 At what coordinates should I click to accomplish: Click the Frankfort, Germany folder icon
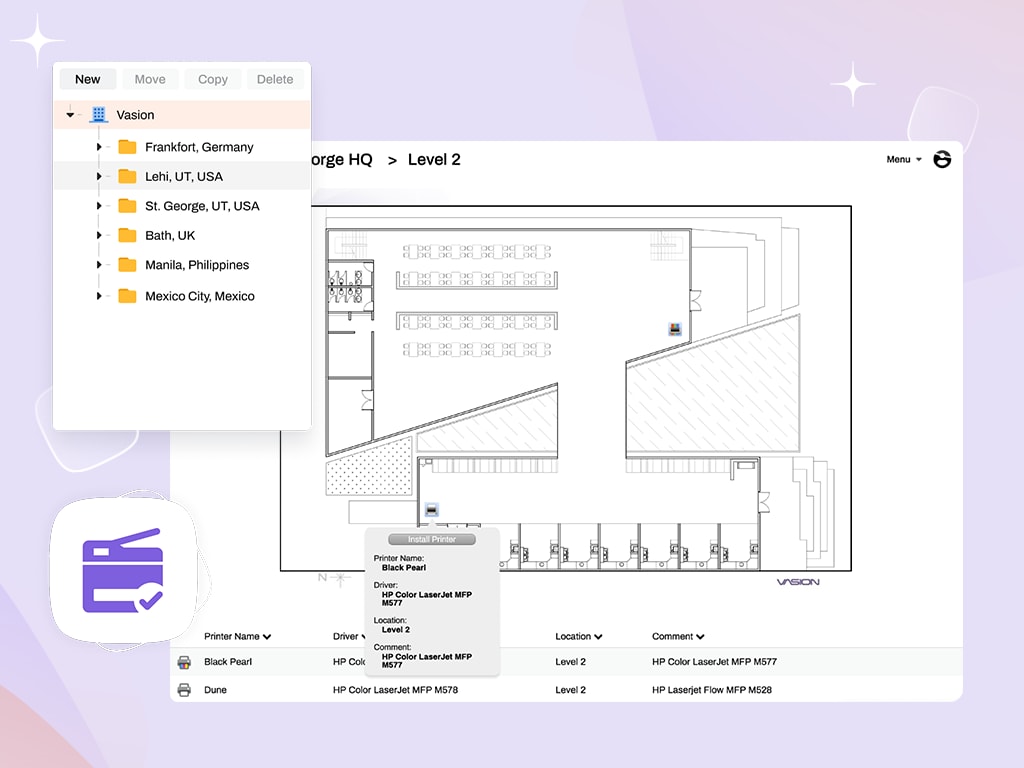click(127, 147)
